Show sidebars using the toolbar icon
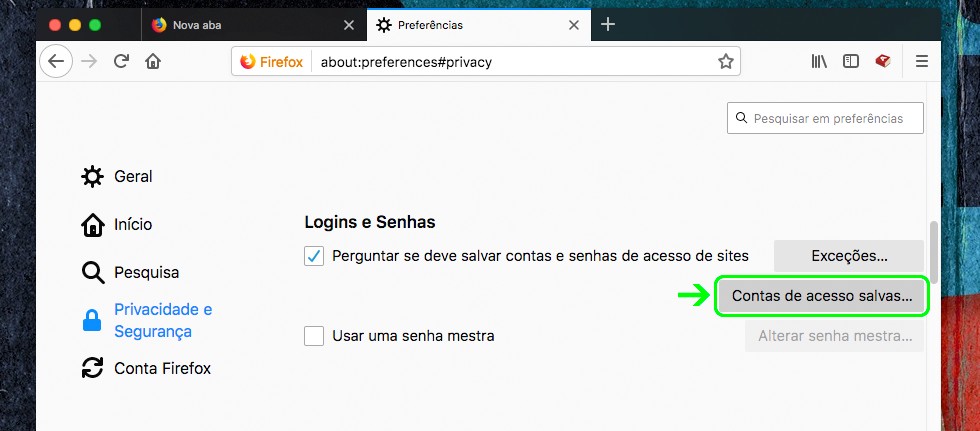The image size is (980, 431). pos(851,61)
